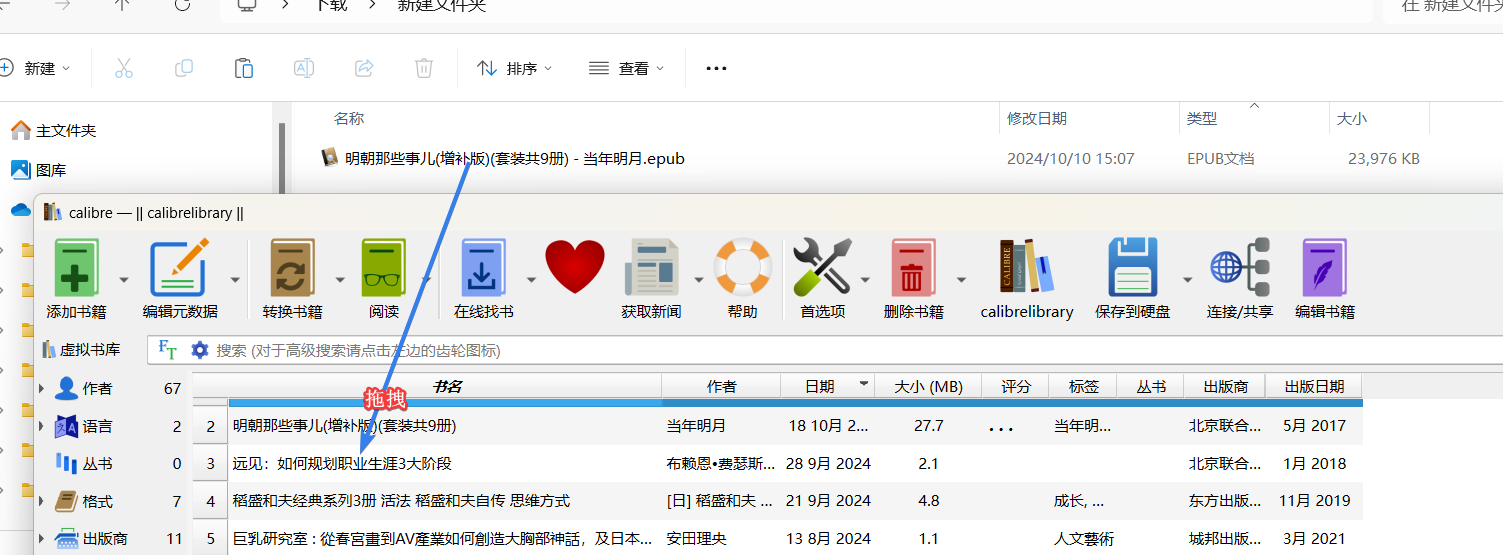
Task: Open the Connect/share icon (连接/共享)
Action: click(1239, 267)
